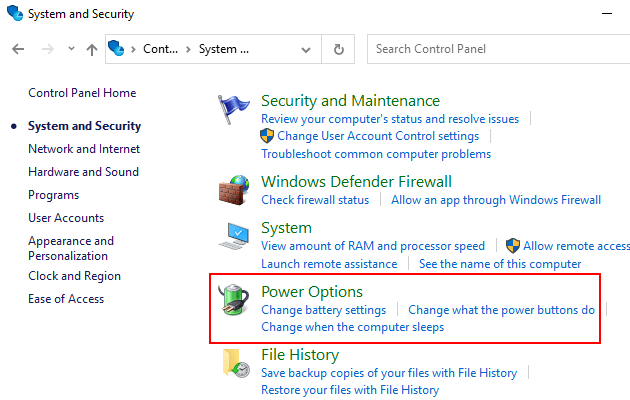
Task: Click Change what the power buttons do
Action: pyautogui.click(x=501, y=310)
